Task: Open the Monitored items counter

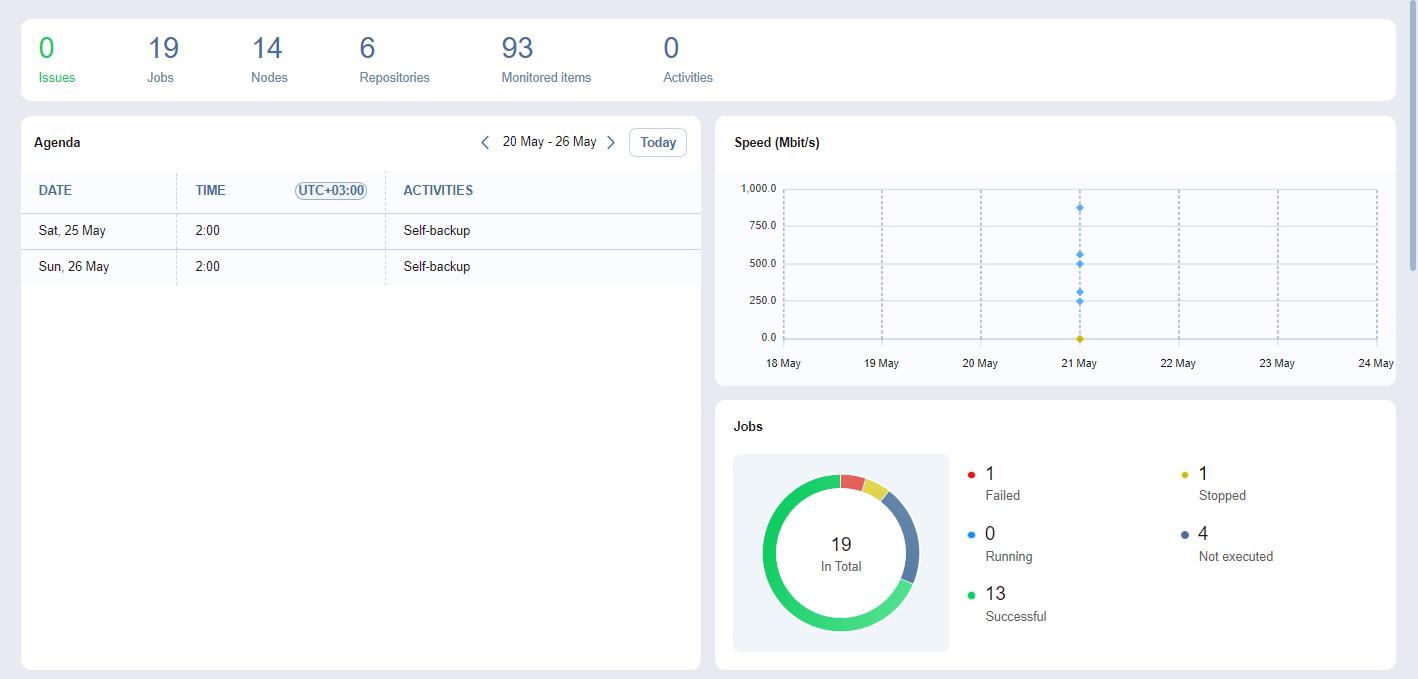Action: 545,60
